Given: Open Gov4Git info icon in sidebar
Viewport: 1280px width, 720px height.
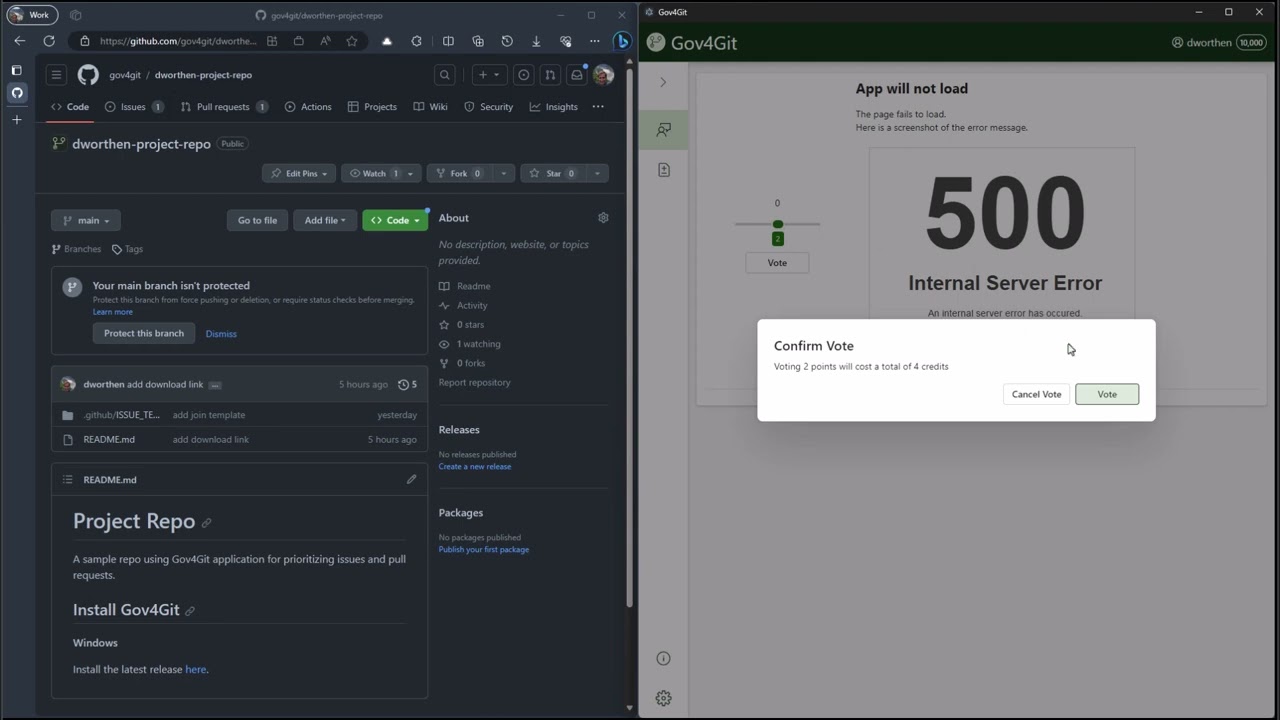Looking at the screenshot, I should [x=663, y=658].
